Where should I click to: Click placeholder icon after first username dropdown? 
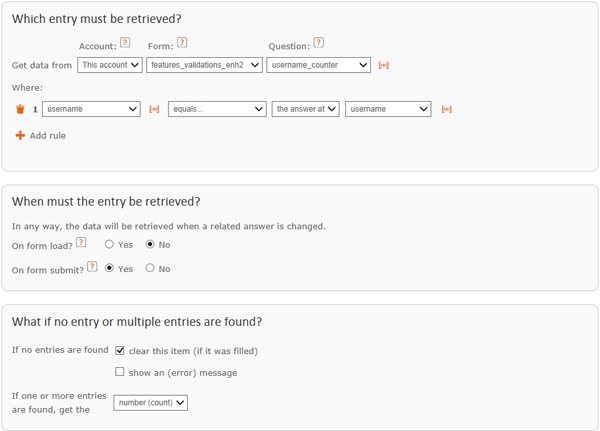[154, 109]
